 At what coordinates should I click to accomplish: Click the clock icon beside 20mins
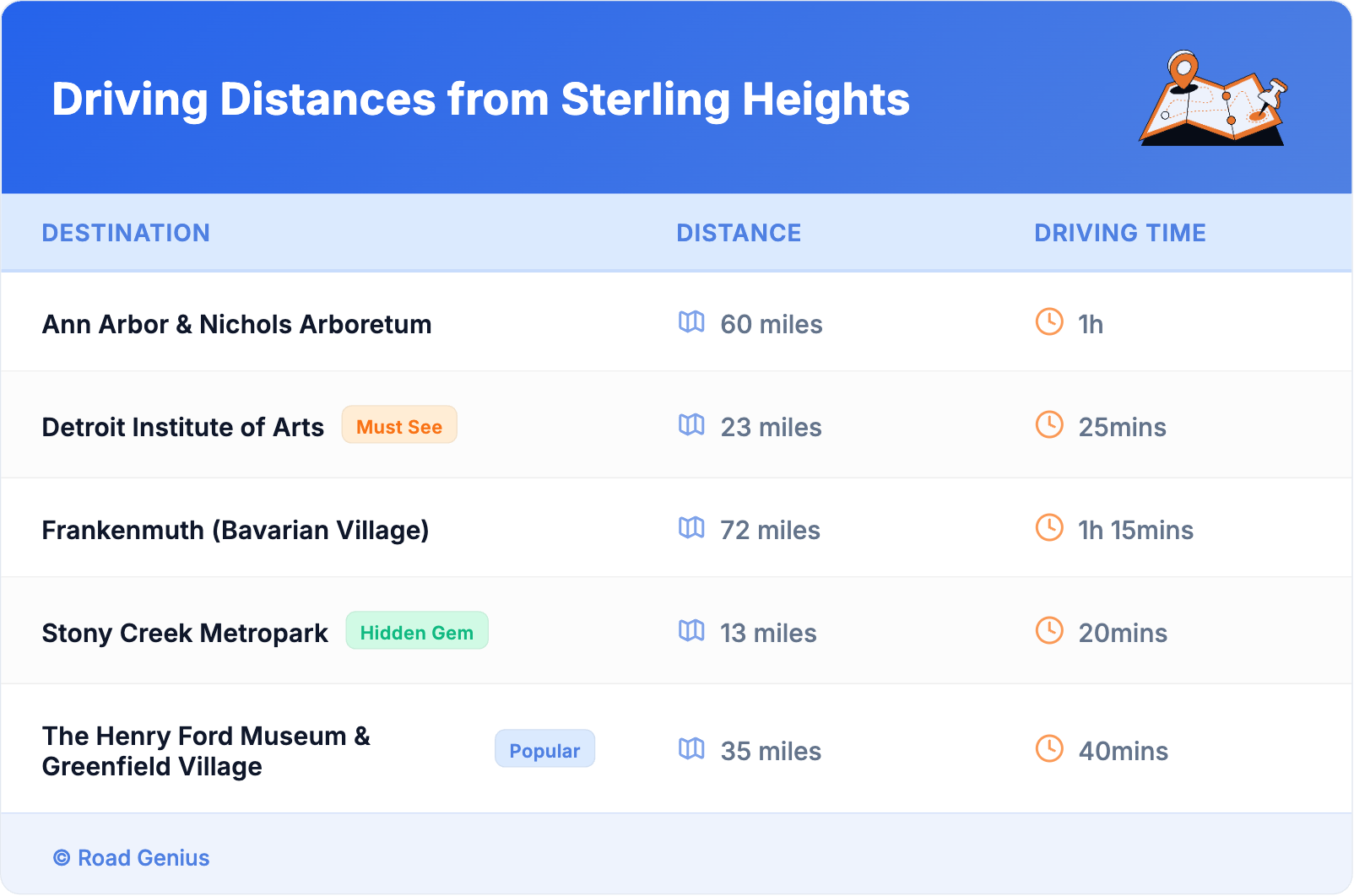click(1049, 630)
